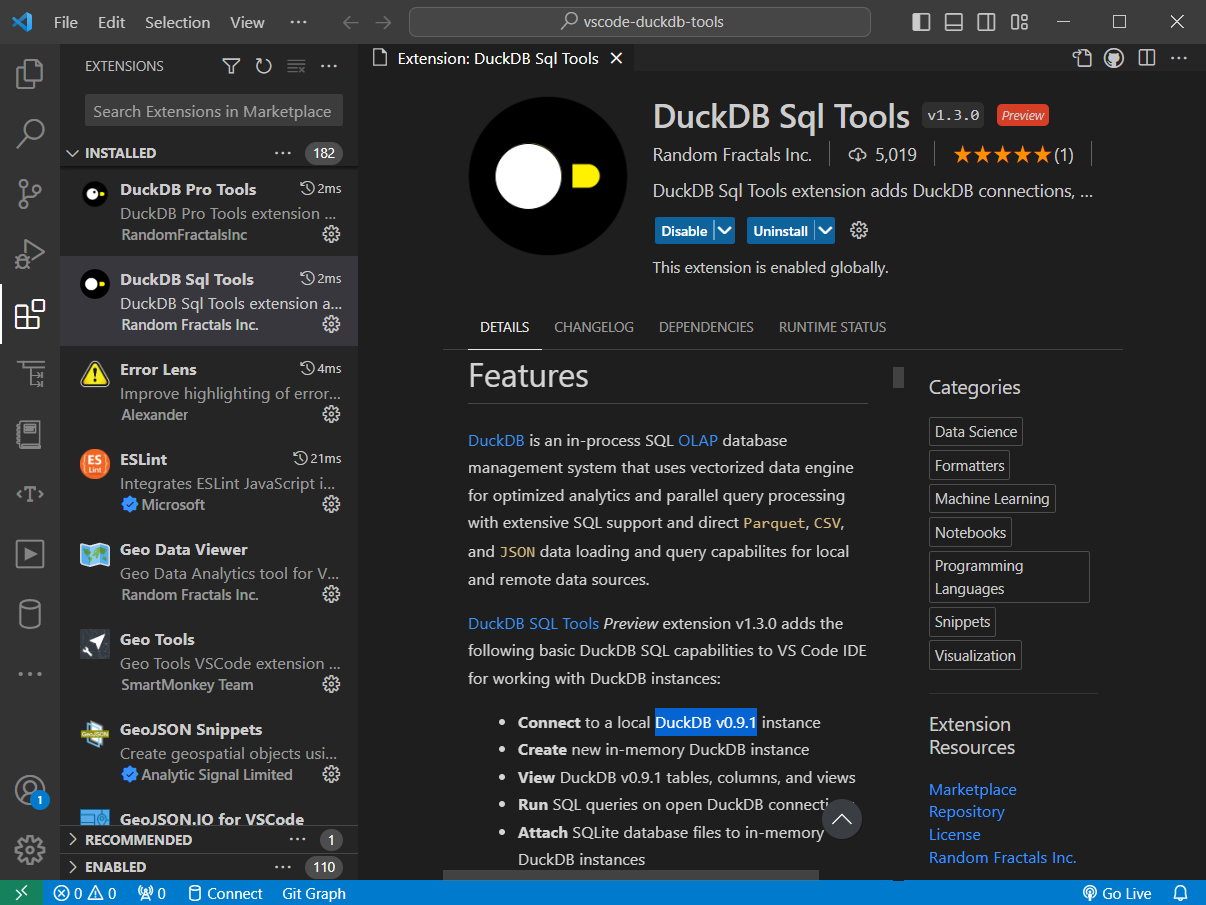1206x905 pixels.
Task: Toggle primary side bar visibility
Action: pyautogui.click(x=921, y=22)
